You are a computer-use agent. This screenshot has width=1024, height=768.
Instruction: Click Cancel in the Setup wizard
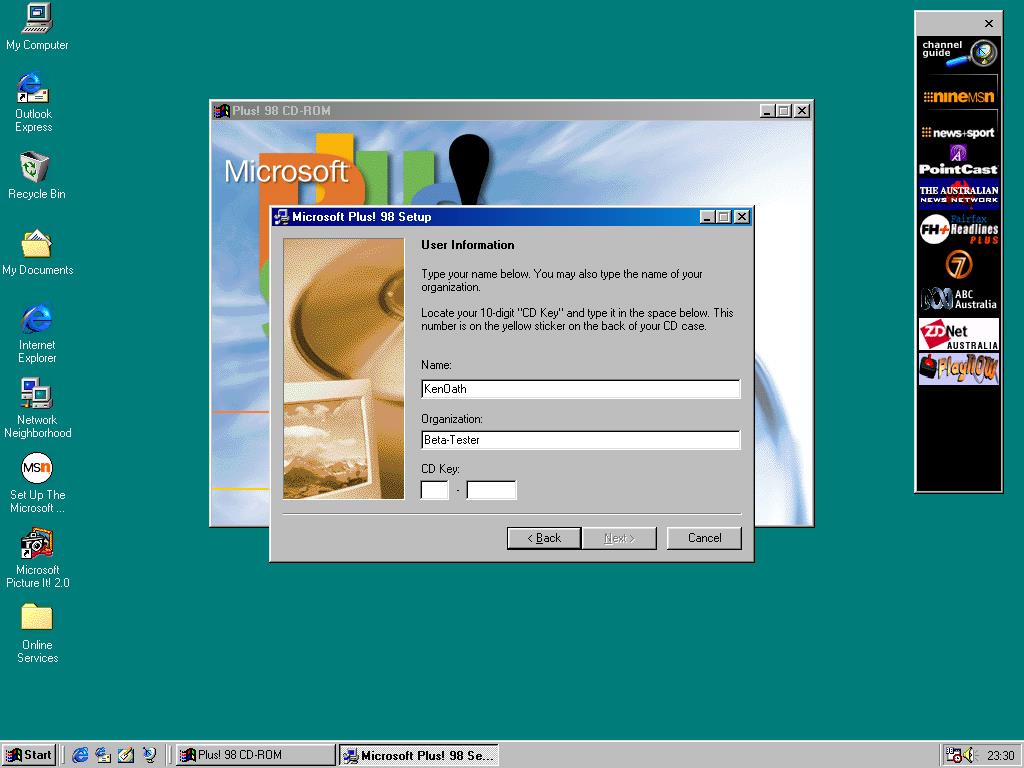(704, 538)
